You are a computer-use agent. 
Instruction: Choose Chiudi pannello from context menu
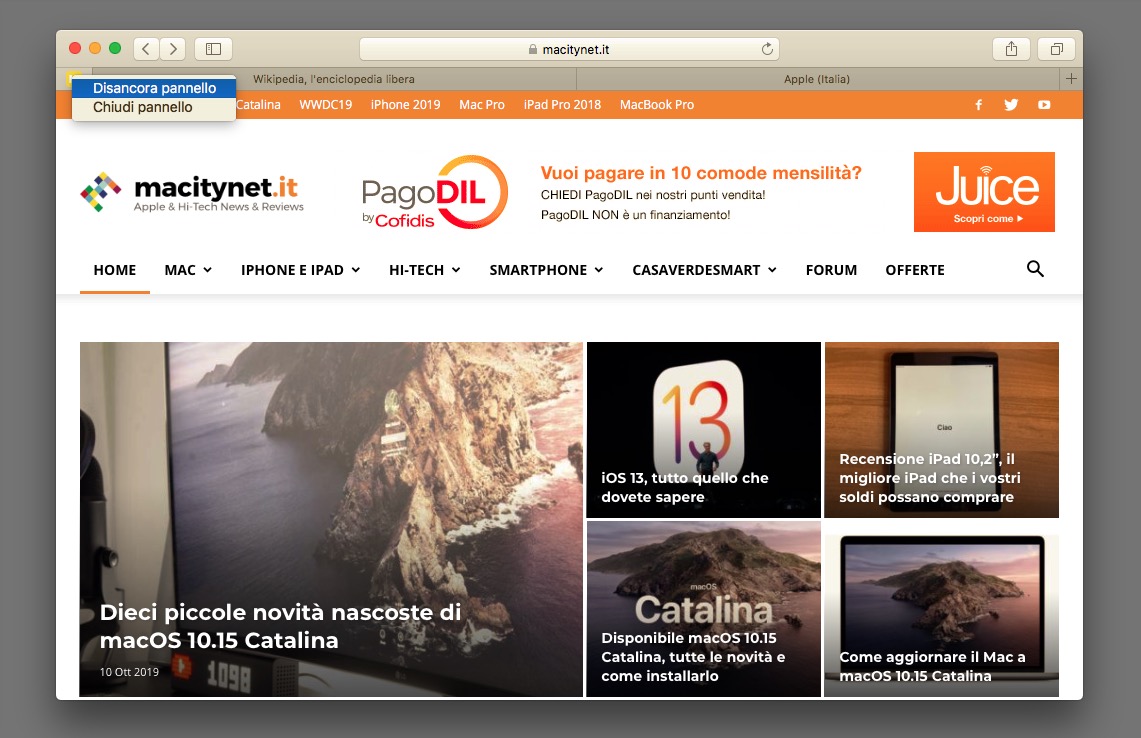point(154,107)
